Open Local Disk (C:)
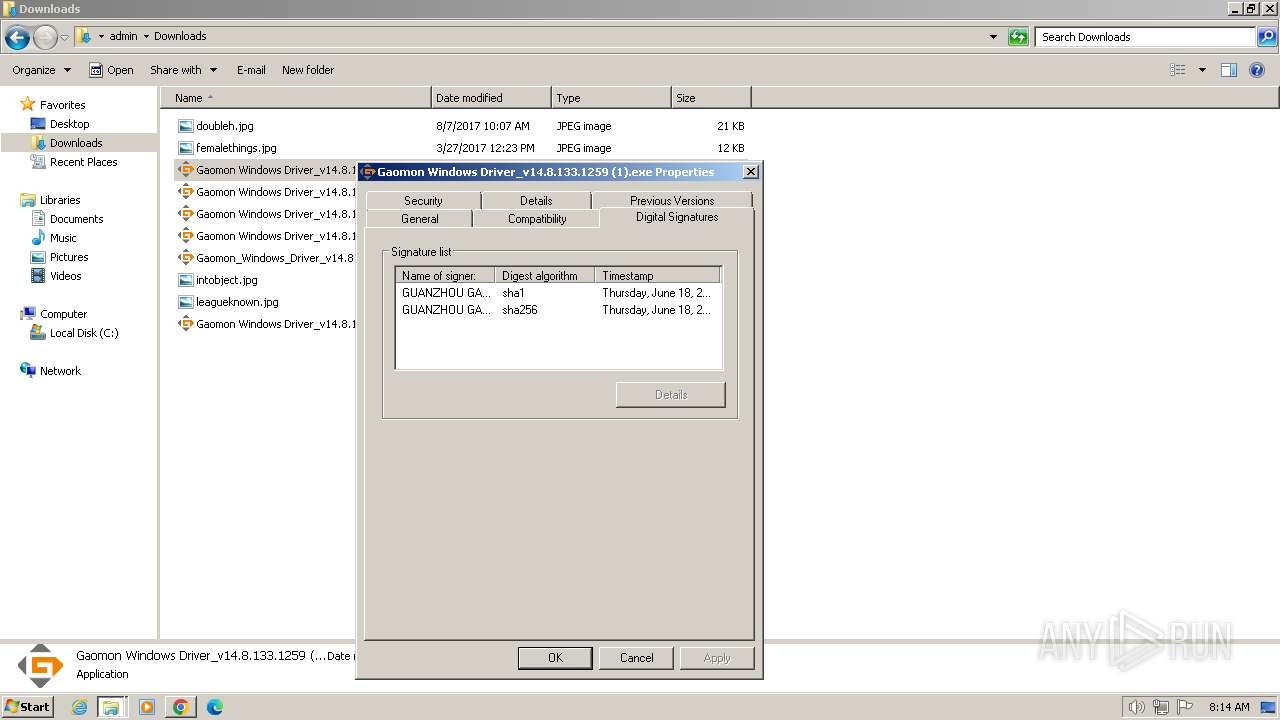 point(84,333)
